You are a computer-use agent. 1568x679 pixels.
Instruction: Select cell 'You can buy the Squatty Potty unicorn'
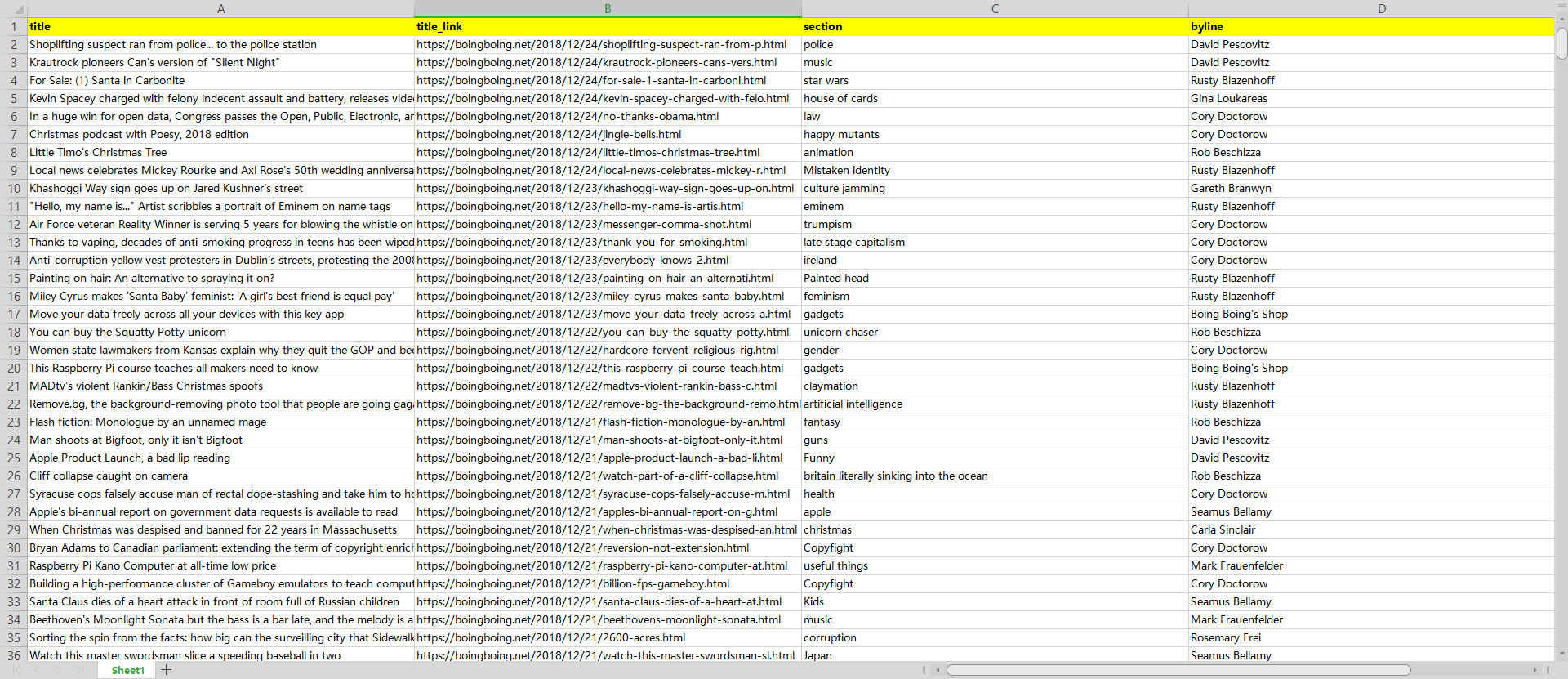click(x=220, y=332)
